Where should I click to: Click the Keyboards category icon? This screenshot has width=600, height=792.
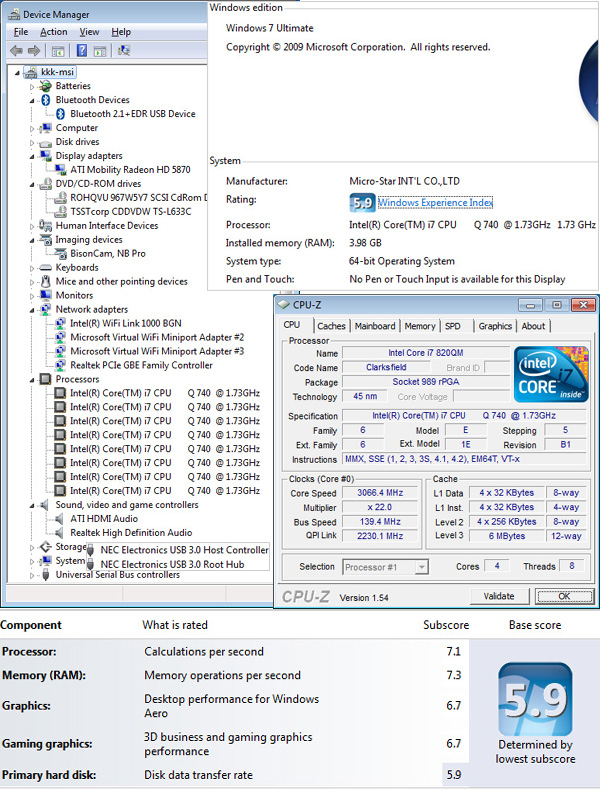click(45, 268)
